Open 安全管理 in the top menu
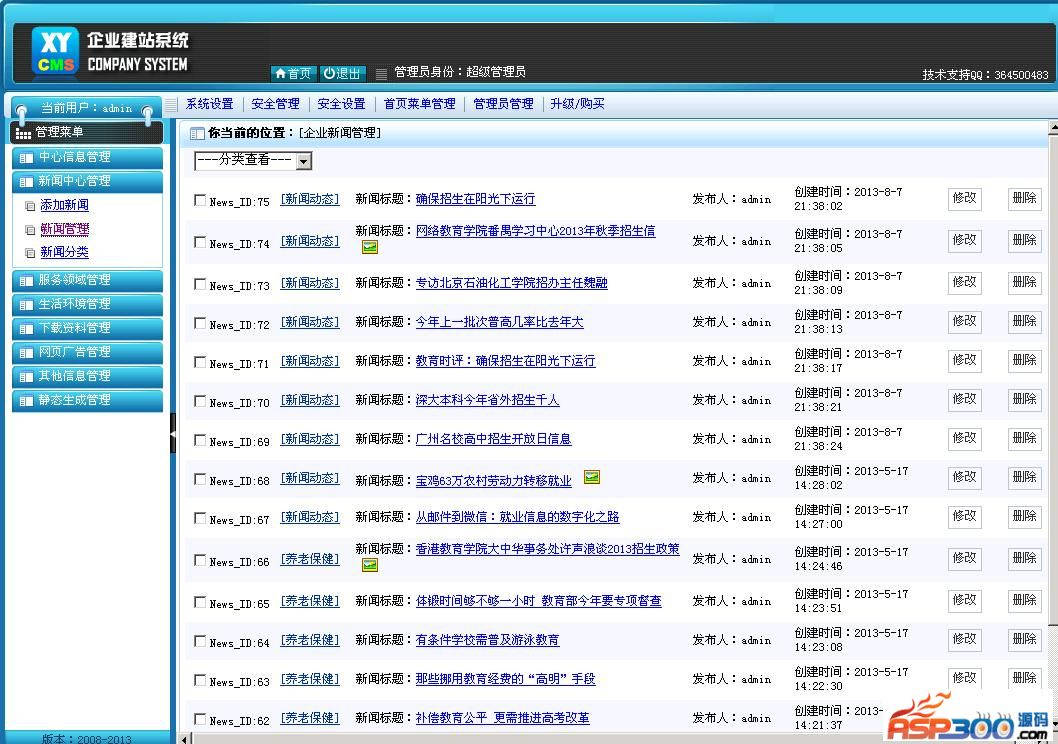The height and width of the screenshot is (744, 1058). pos(275,104)
